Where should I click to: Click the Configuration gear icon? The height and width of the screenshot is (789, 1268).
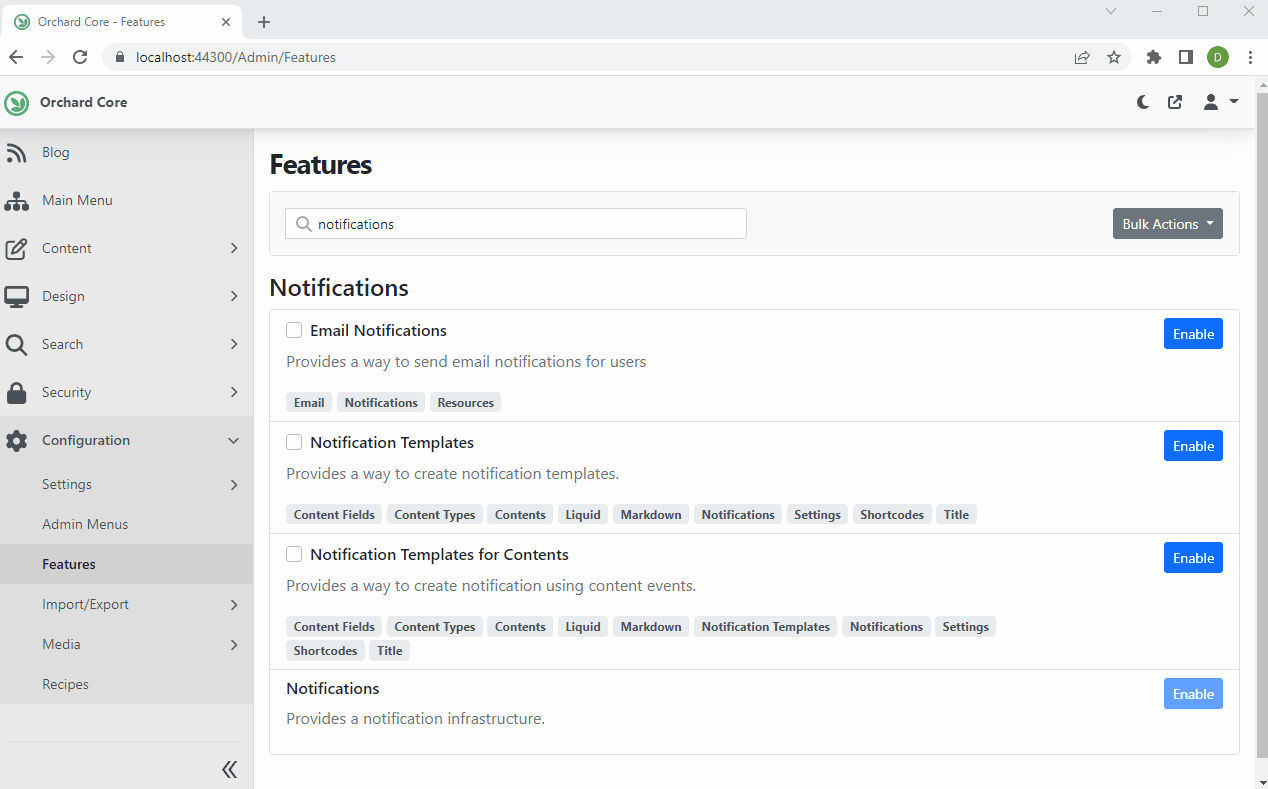(x=16, y=440)
